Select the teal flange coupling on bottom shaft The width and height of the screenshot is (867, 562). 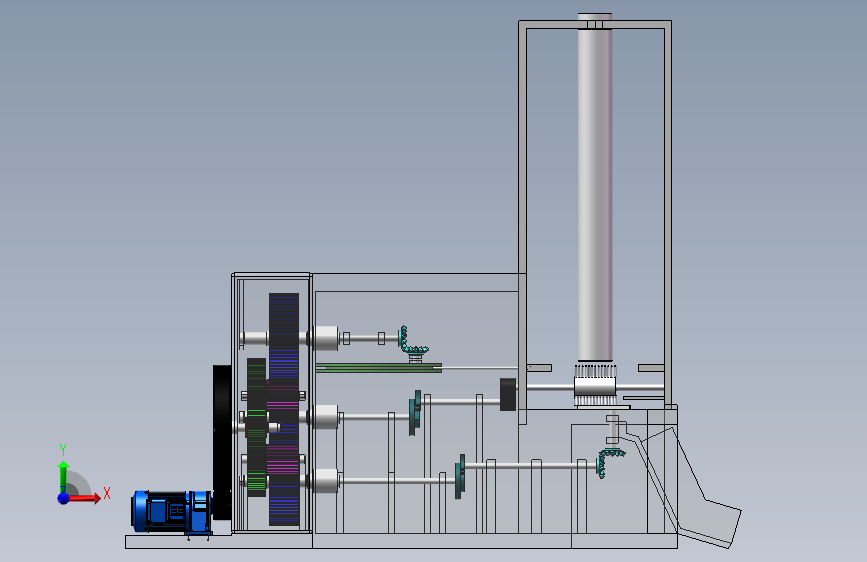coord(460,476)
